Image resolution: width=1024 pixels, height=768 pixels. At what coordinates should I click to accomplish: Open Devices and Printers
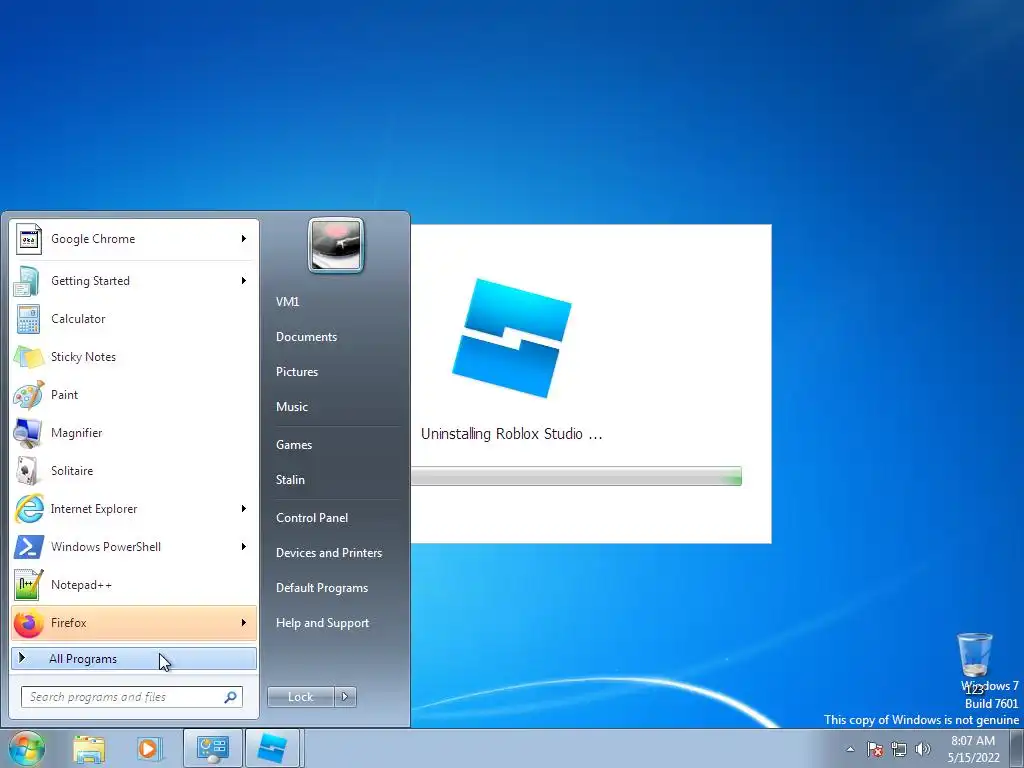(x=329, y=552)
